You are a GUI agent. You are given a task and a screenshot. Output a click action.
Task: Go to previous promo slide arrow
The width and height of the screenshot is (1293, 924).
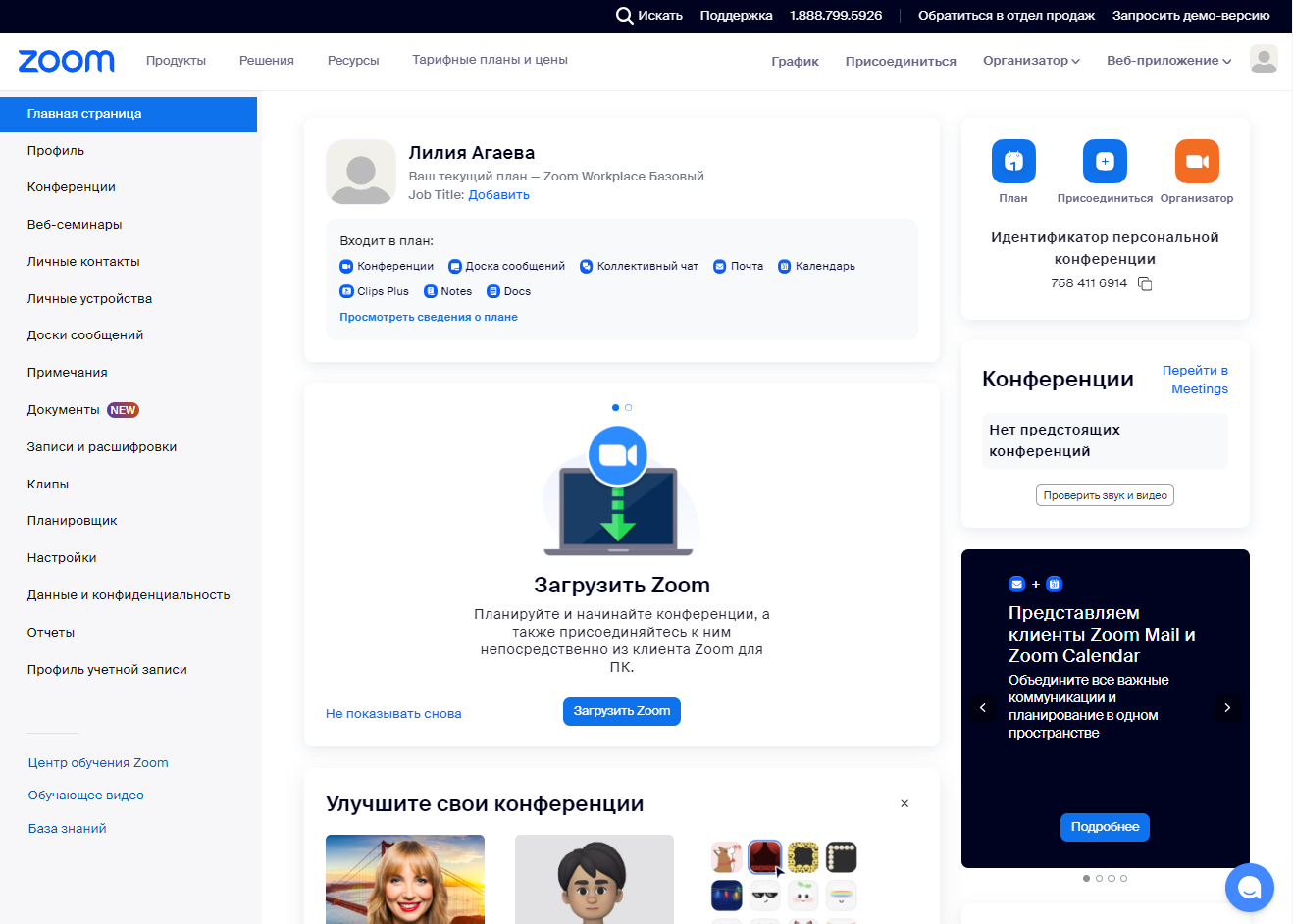(x=983, y=707)
